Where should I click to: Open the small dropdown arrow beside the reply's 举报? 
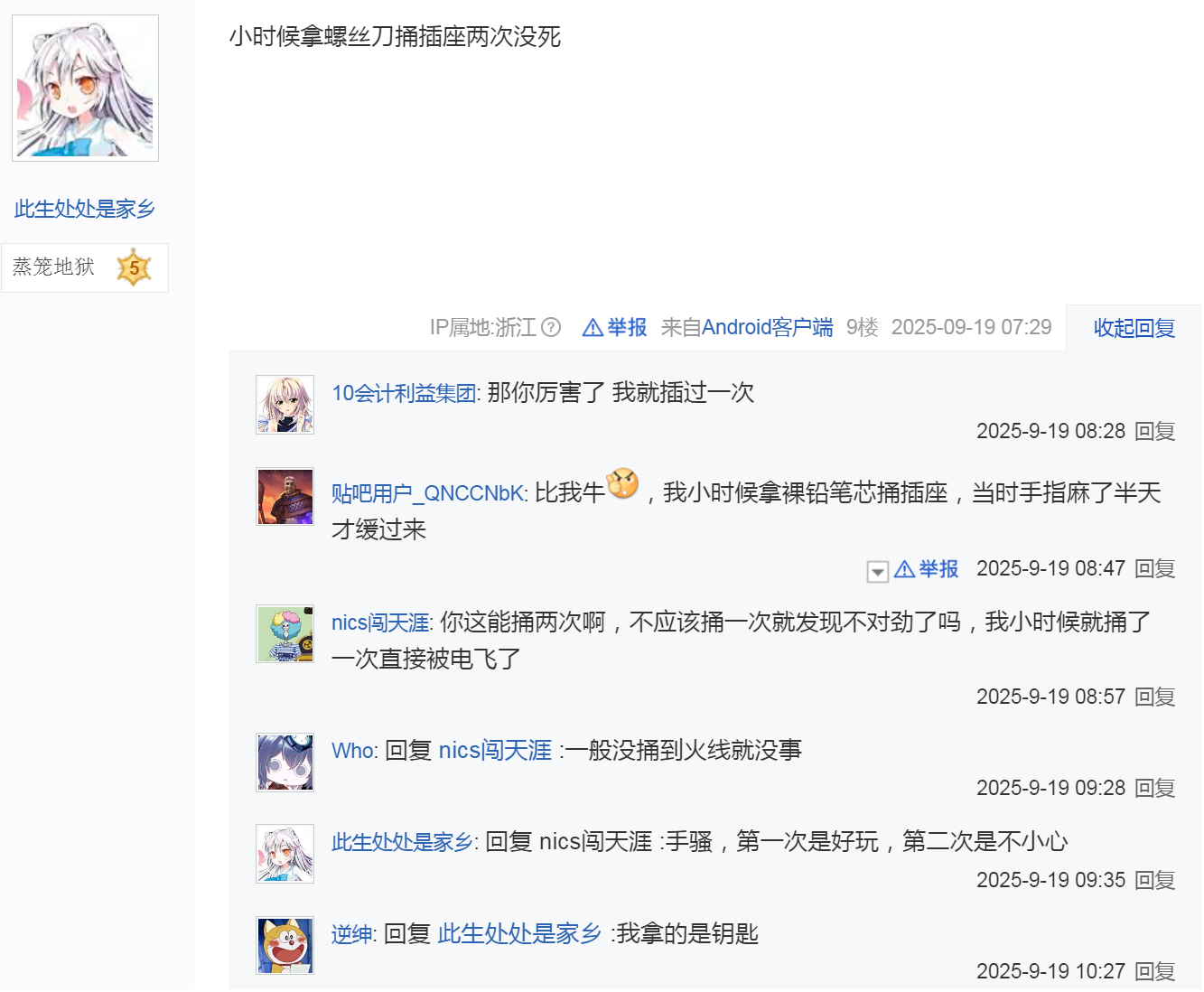pyautogui.click(x=877, y=571)
